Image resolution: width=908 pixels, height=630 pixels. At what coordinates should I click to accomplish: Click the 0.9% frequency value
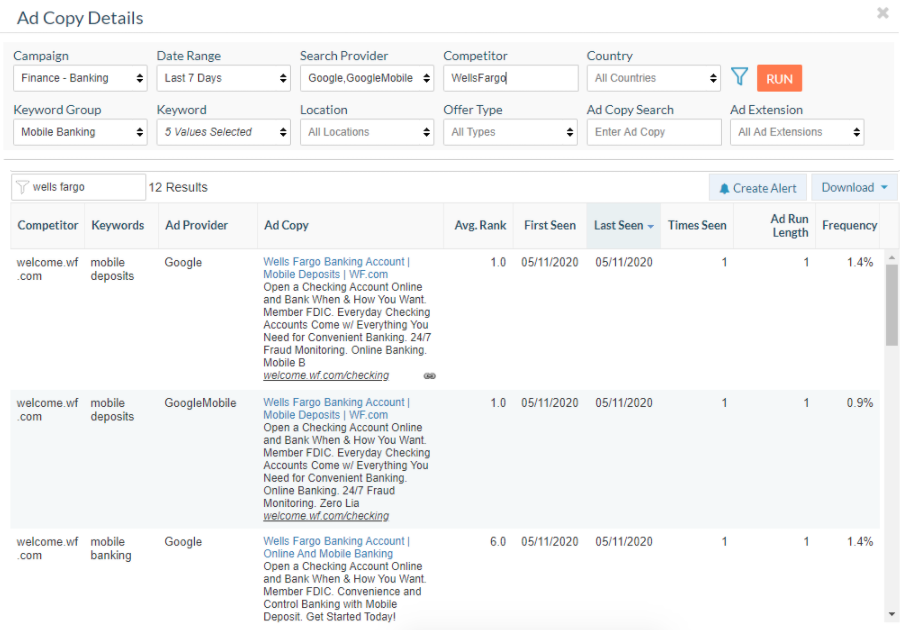coord(859,403)
